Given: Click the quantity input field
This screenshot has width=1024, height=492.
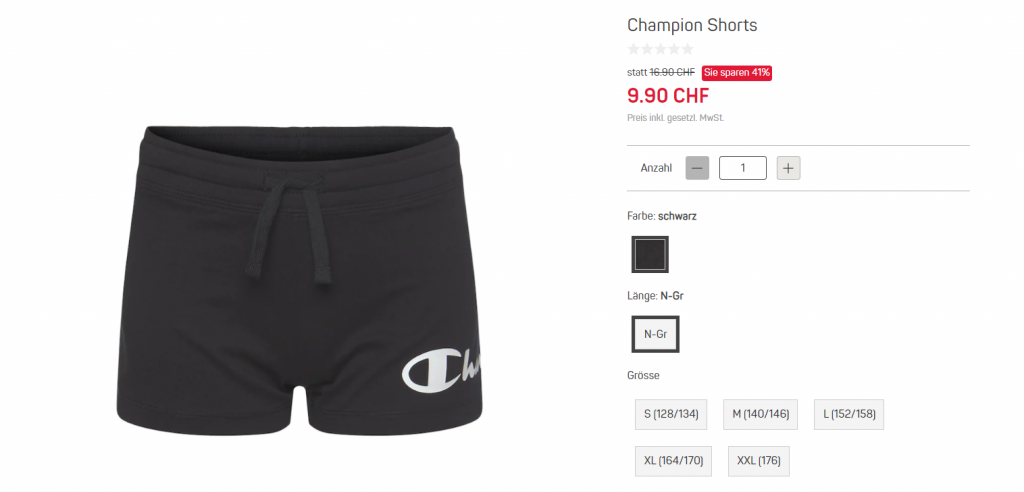Looking at the screenshot, I should 743,168.
